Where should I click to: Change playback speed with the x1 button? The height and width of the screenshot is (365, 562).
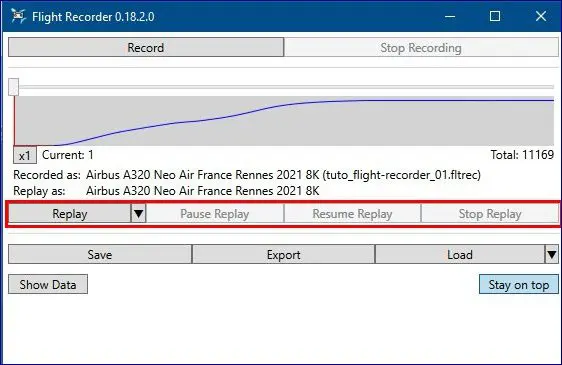(x=25, y=156)
